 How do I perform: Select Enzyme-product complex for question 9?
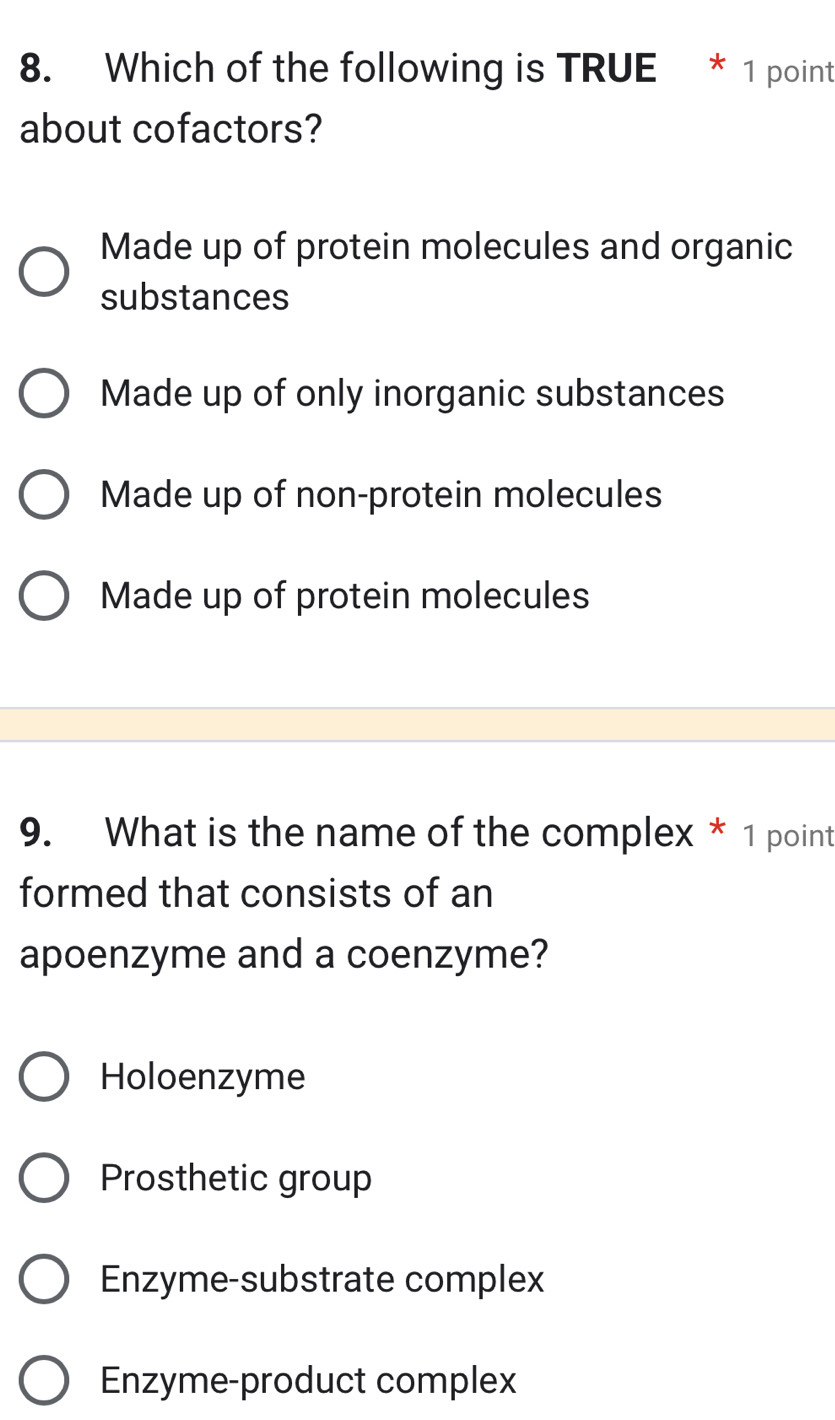tap(44, 1380)
